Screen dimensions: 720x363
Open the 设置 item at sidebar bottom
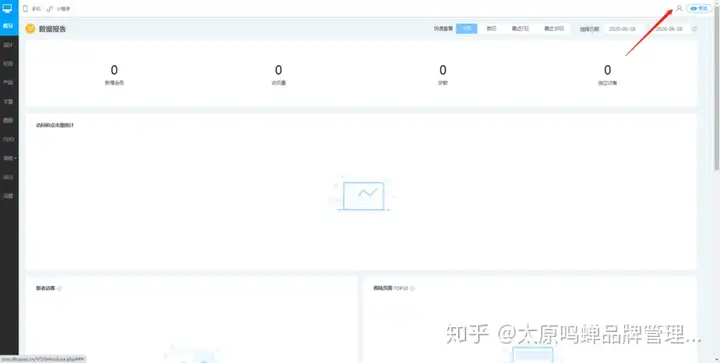point(9,195)
